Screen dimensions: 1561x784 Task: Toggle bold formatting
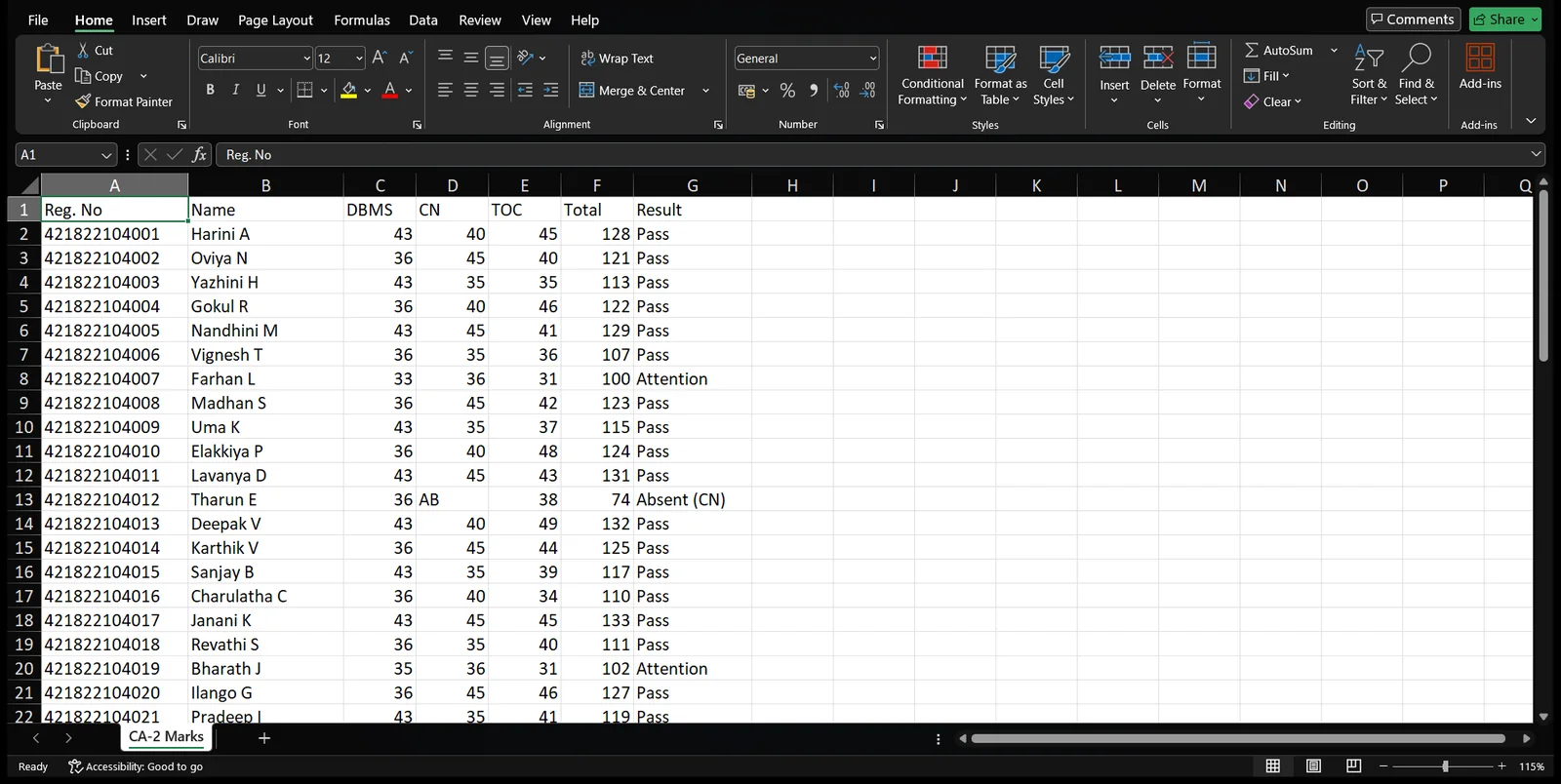[x=210, y=90]
